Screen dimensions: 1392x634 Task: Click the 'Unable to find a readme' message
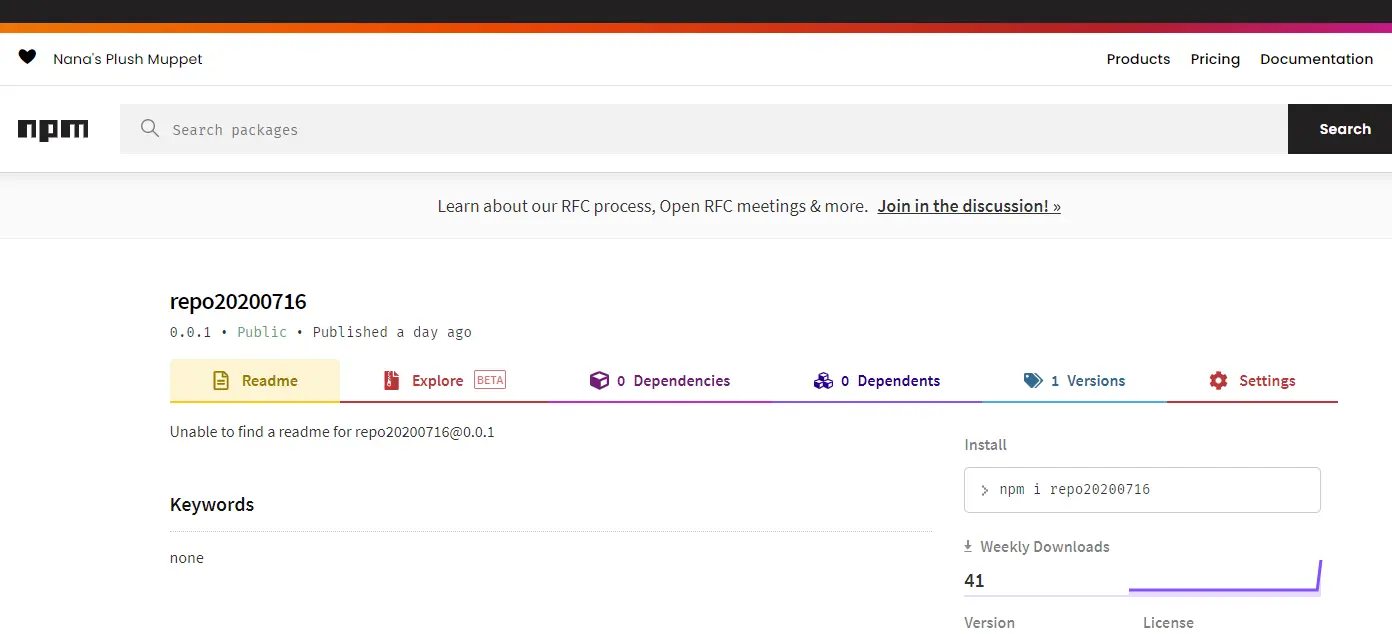(332, 432)
